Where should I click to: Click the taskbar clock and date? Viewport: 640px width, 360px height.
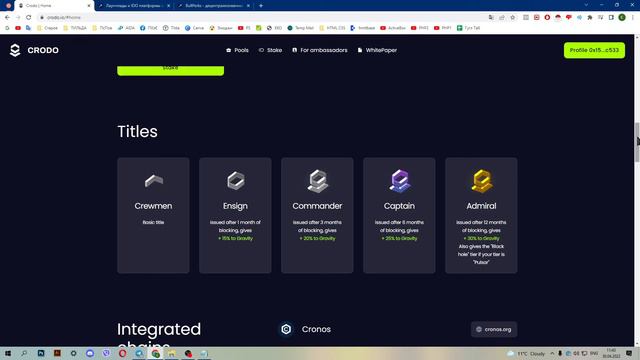tap(611, 353)
